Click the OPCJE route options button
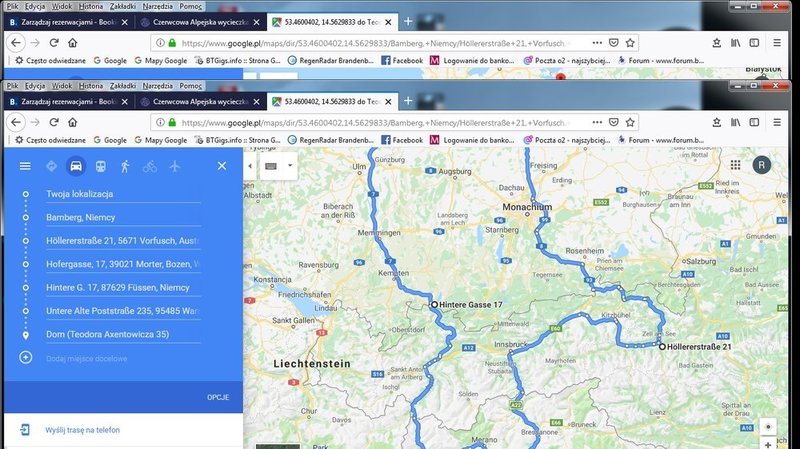800x449 pixels. pos(218,397)
